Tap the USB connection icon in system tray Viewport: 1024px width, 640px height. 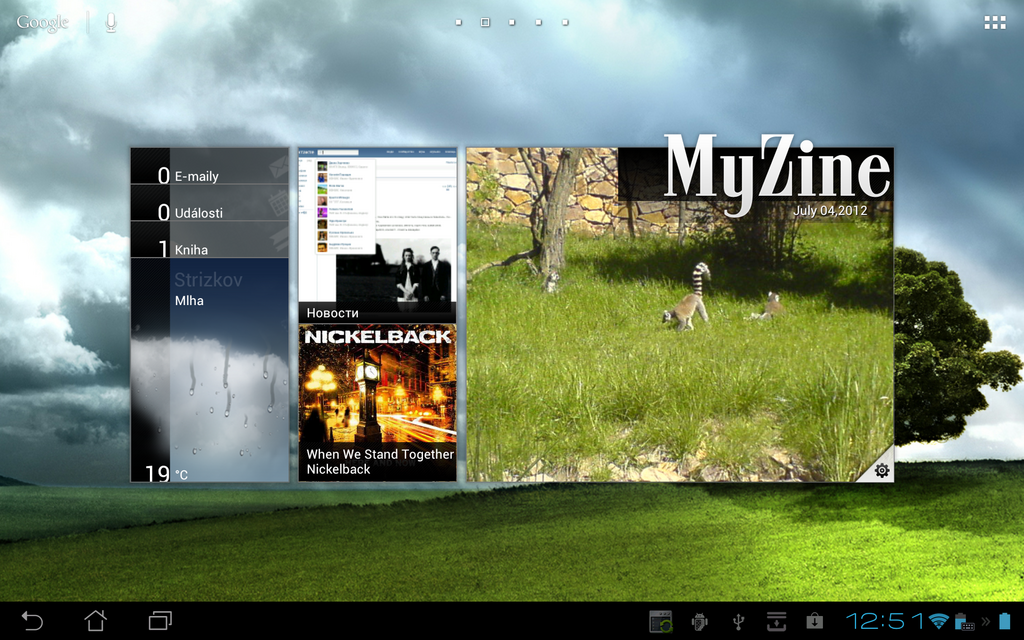[738, 621]
